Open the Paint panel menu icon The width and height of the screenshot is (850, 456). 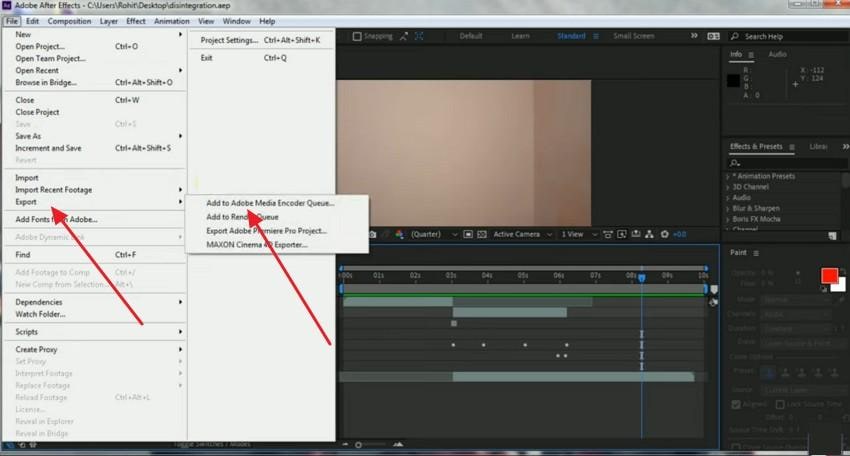756,253
